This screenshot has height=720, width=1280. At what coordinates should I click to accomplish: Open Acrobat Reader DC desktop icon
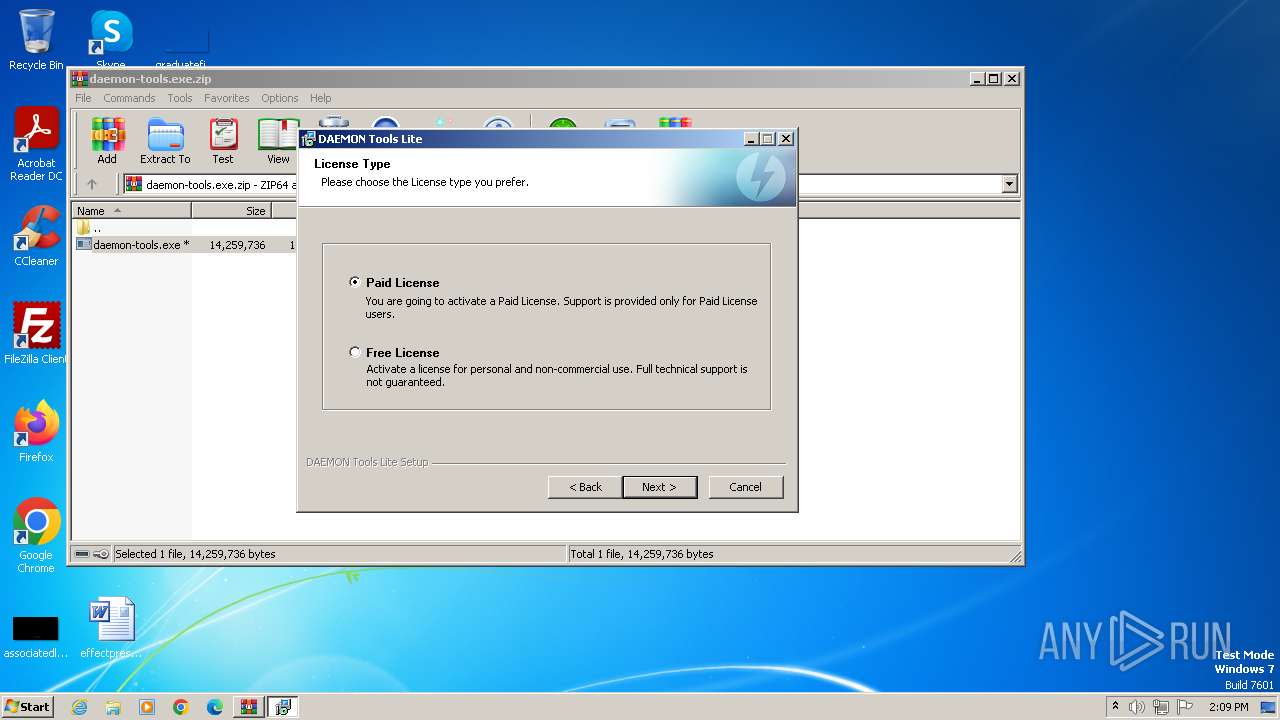[36, 145]
